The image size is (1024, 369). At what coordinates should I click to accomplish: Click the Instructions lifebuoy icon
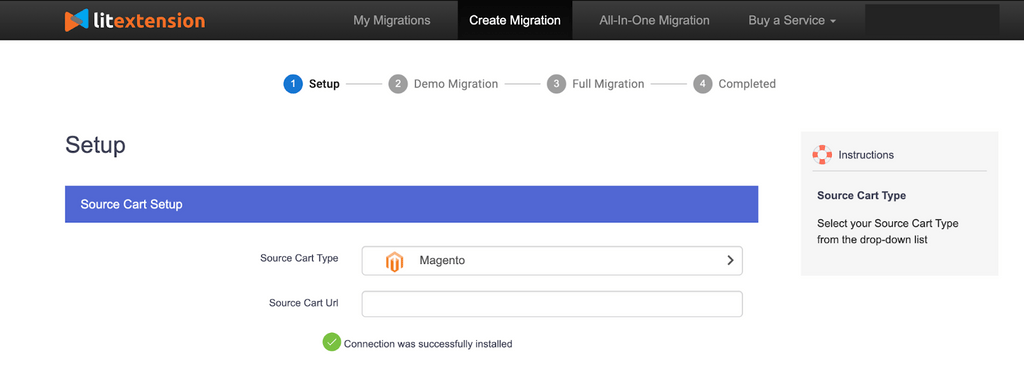(822, 155)
